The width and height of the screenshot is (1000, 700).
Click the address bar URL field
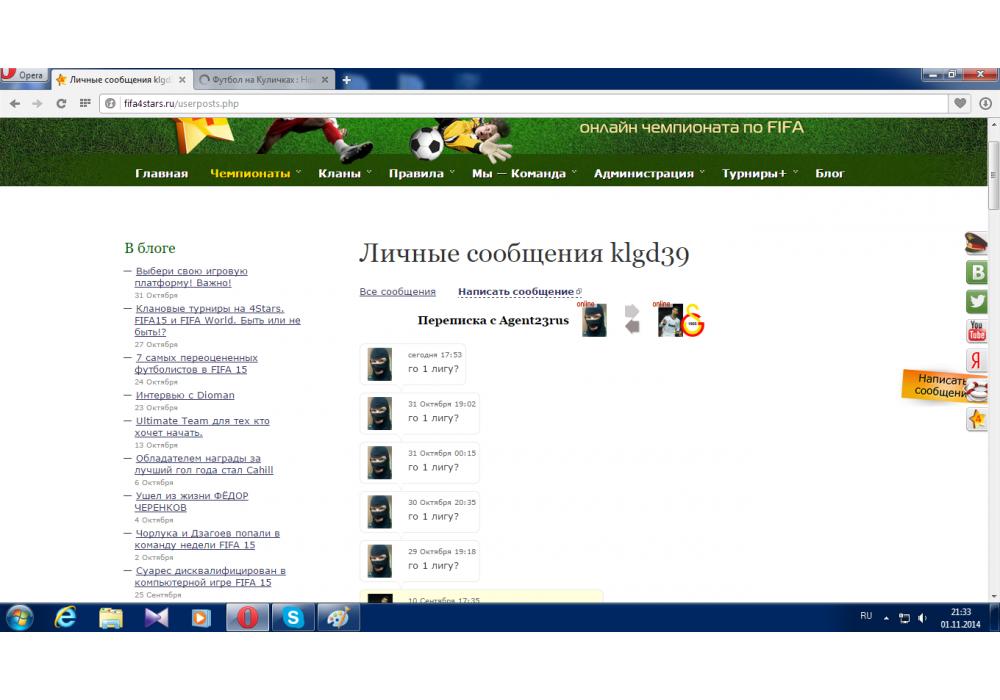[x=530, y=103]
